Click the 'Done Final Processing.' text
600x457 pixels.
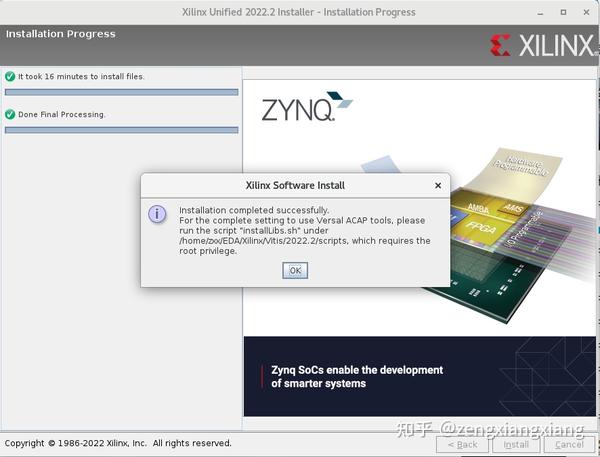pos(62,114)
